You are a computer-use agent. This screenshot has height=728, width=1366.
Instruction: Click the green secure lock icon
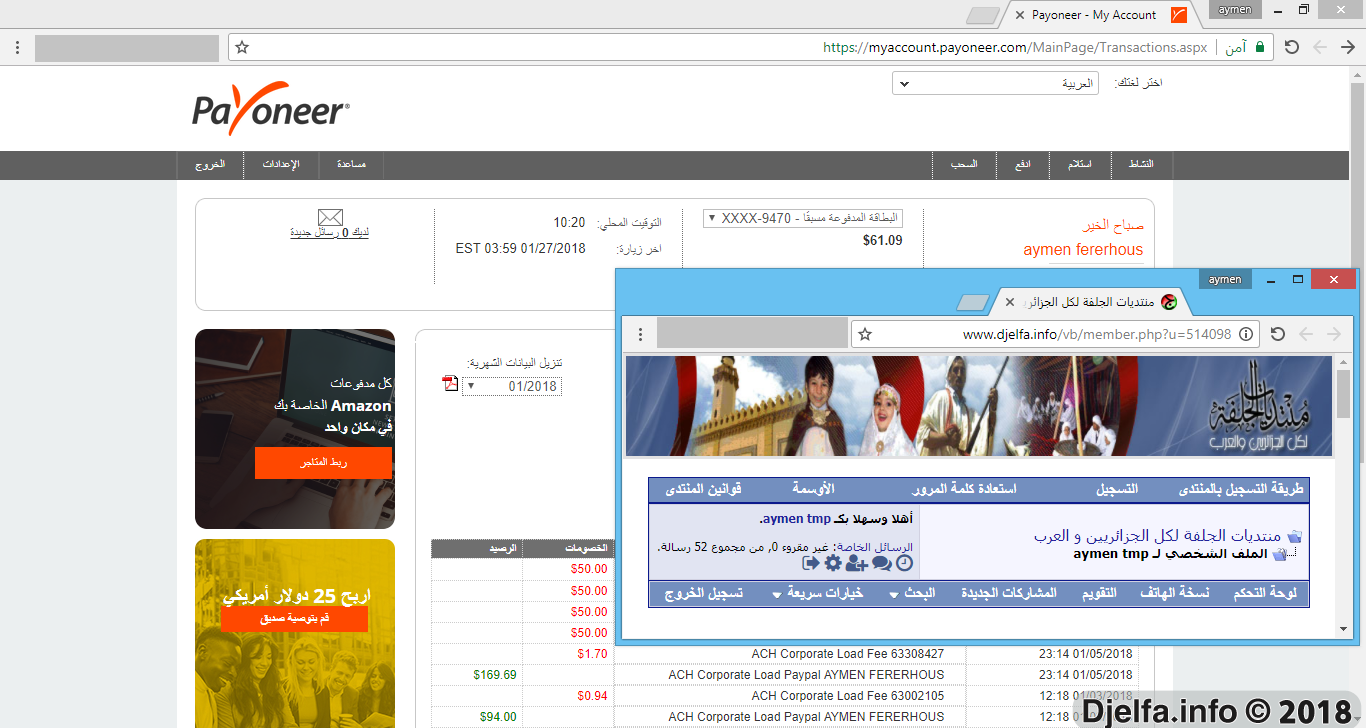tap(1259, 47)
